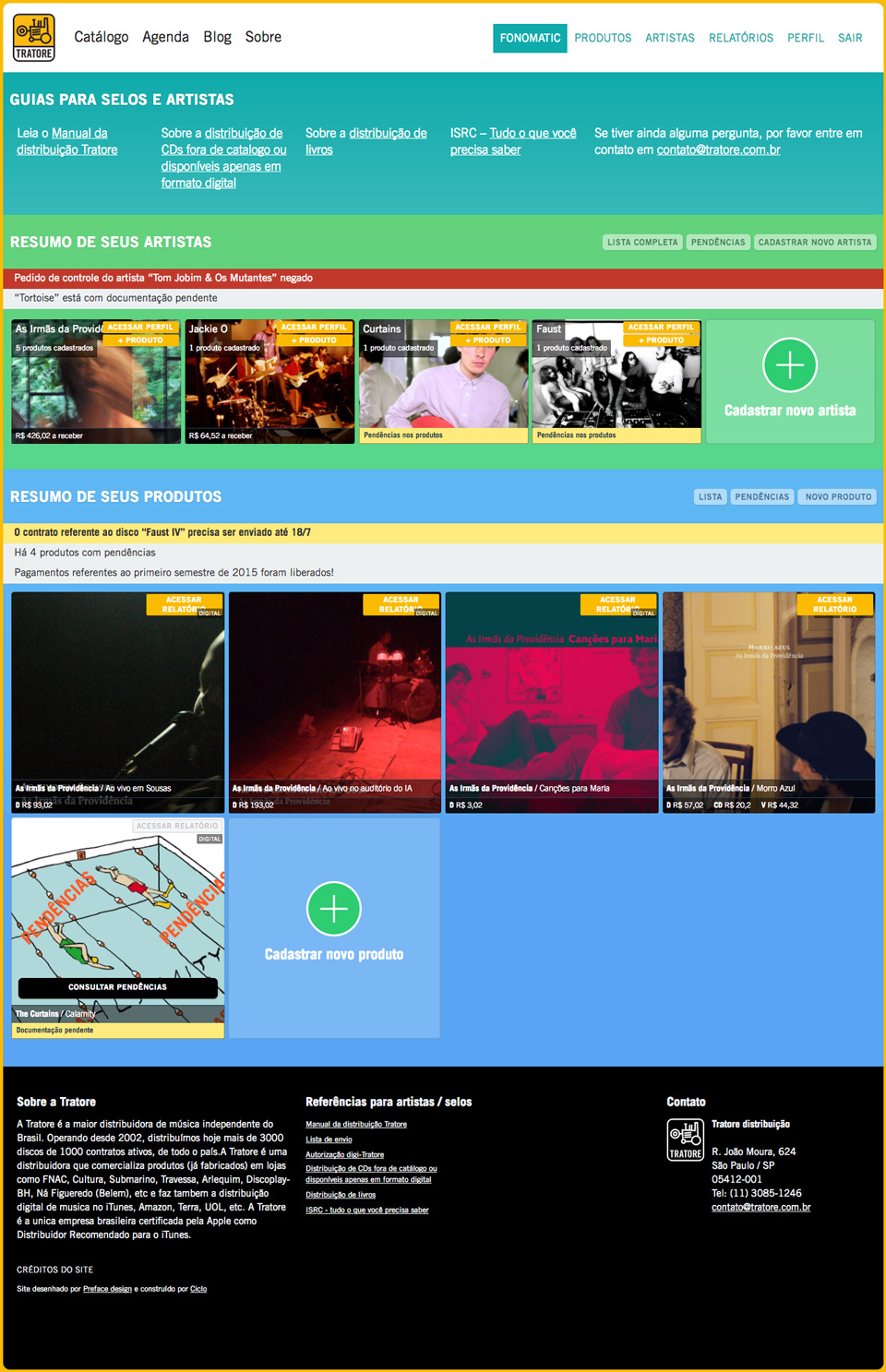
Task: Click the Cadastrar novo artista label
Action: [790, 411]
